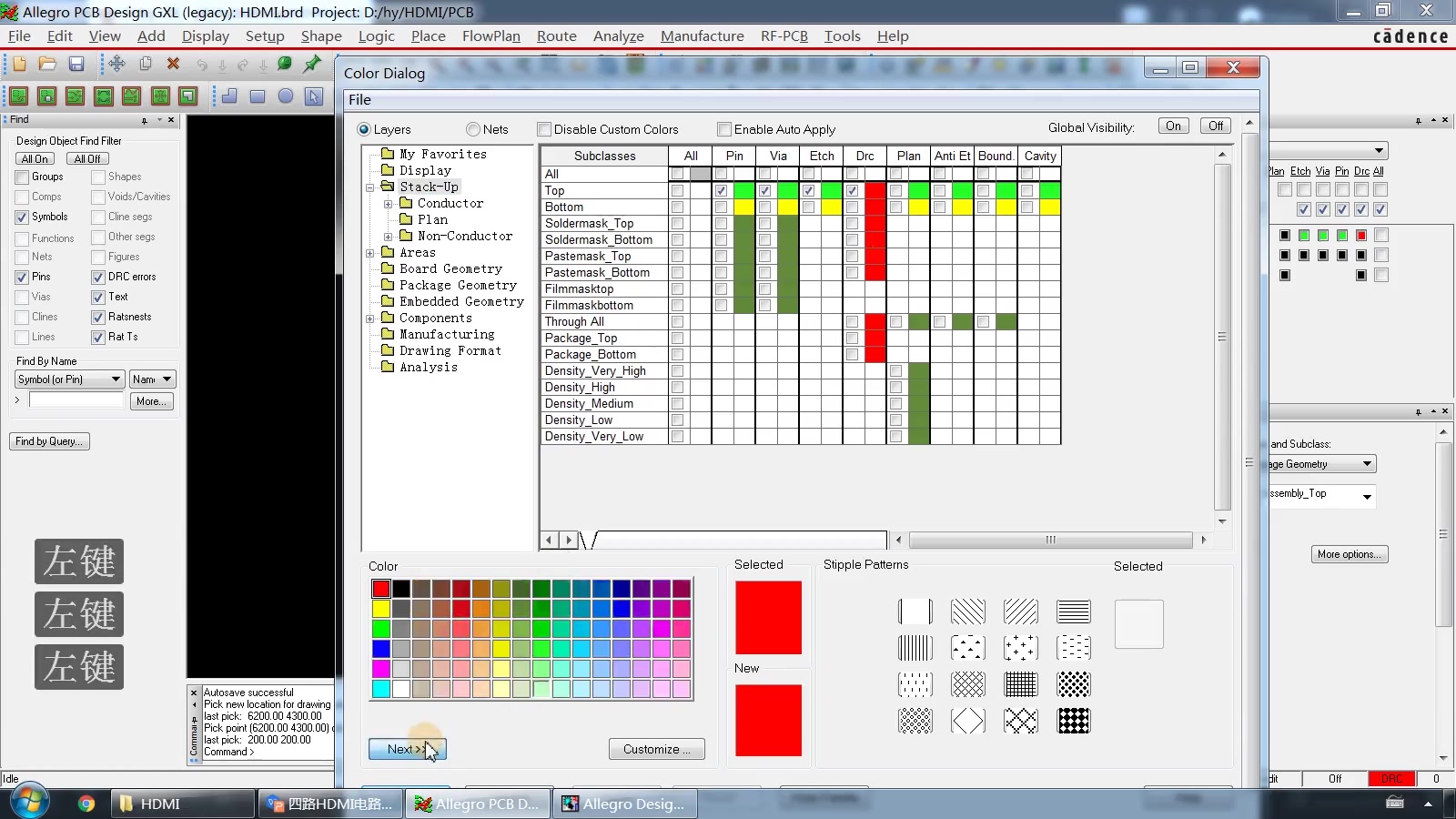Check Enable Auto Apply
The image size is (1456, 819).
(x=724, y=129)
